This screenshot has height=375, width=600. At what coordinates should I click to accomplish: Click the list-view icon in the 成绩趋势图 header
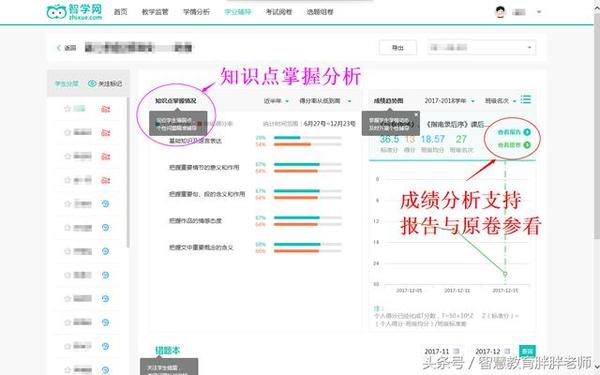pyautogui.click(x=526, y=99)
